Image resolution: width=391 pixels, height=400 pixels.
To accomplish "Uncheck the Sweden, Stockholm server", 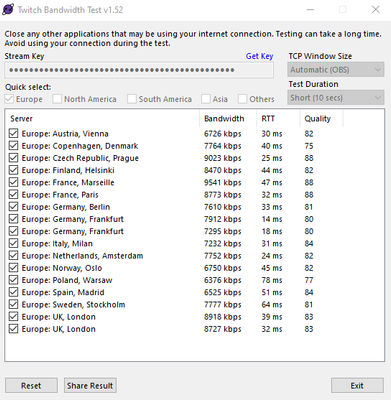I will (x=13, y=305).
